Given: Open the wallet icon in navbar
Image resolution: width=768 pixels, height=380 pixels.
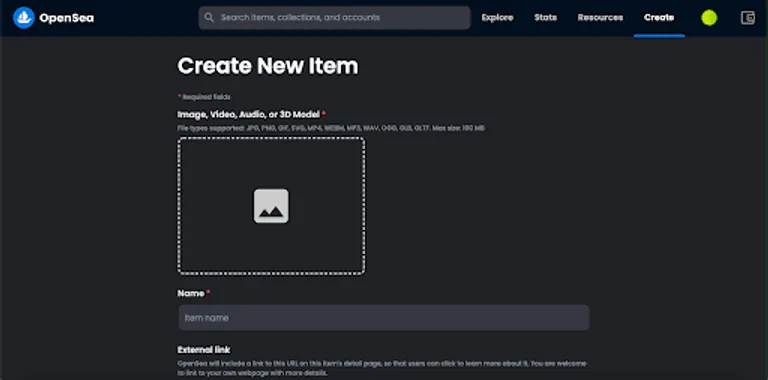Looking at the screenshot, I should click(x=747, y=18).
